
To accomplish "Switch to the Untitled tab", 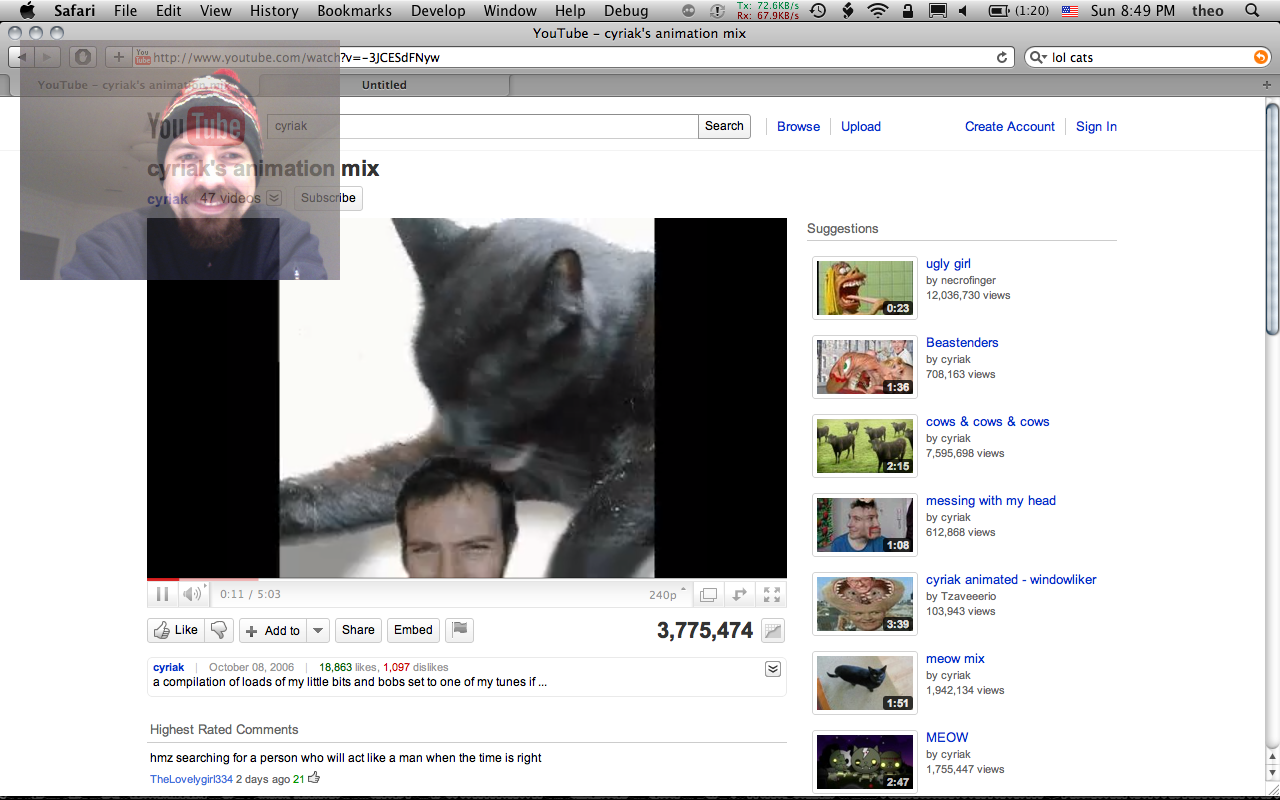I will [384, 85].
